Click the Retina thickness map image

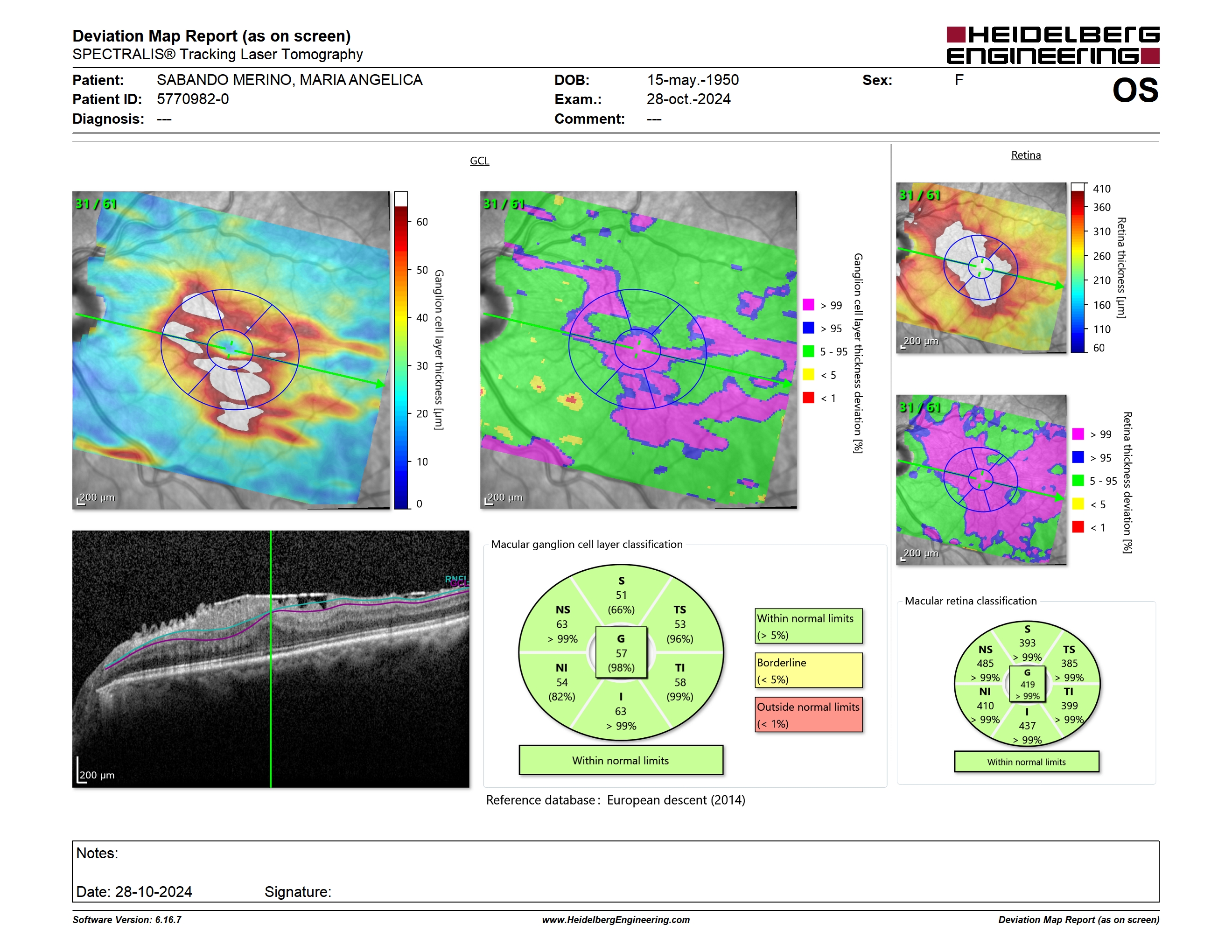click(x=981, y=268)
